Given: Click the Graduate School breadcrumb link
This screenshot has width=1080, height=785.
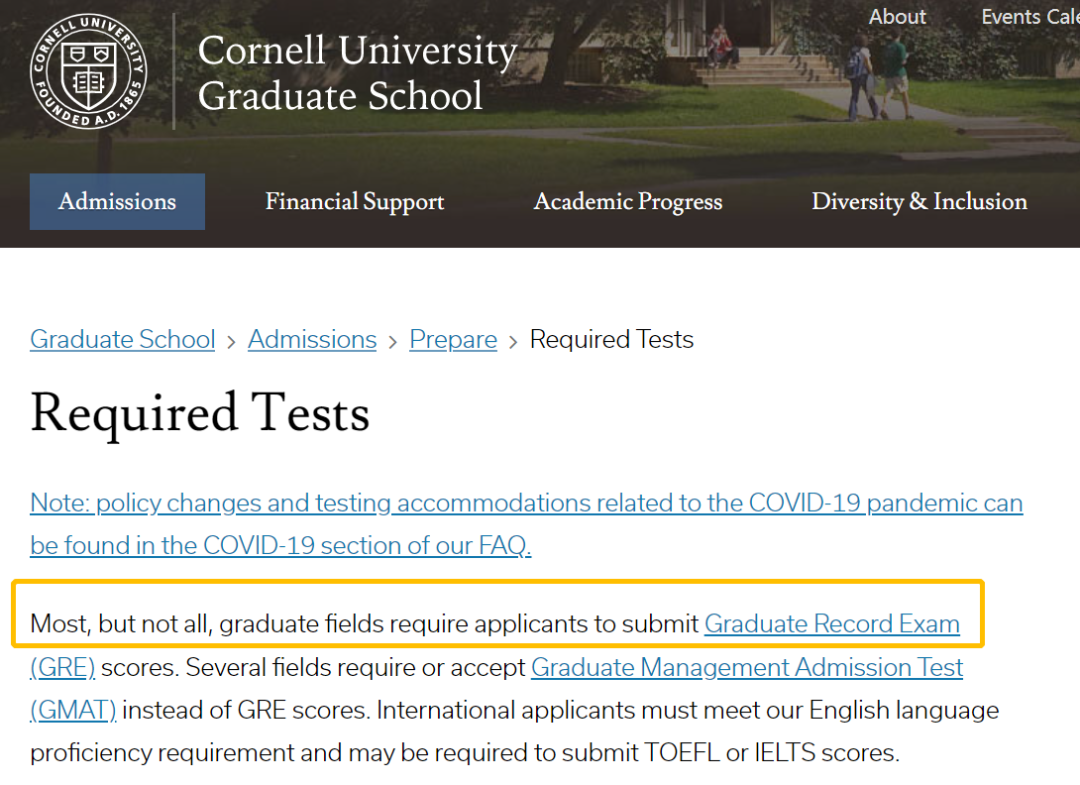Looking at the screenshot, I should pyautogui.click(x=122, y=340).
